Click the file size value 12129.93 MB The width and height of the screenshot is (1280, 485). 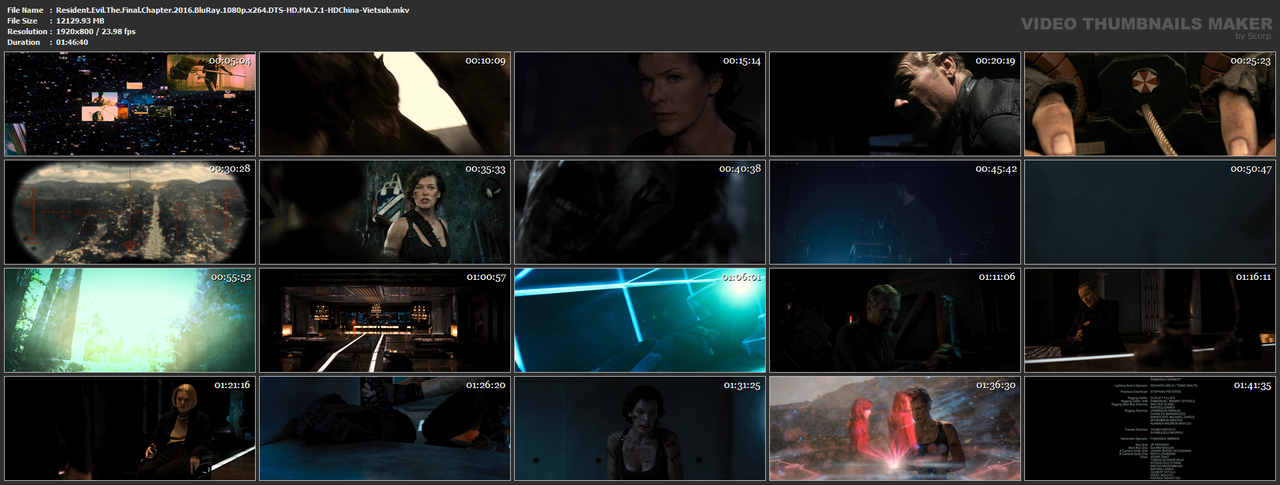click(x=80, y=21)
